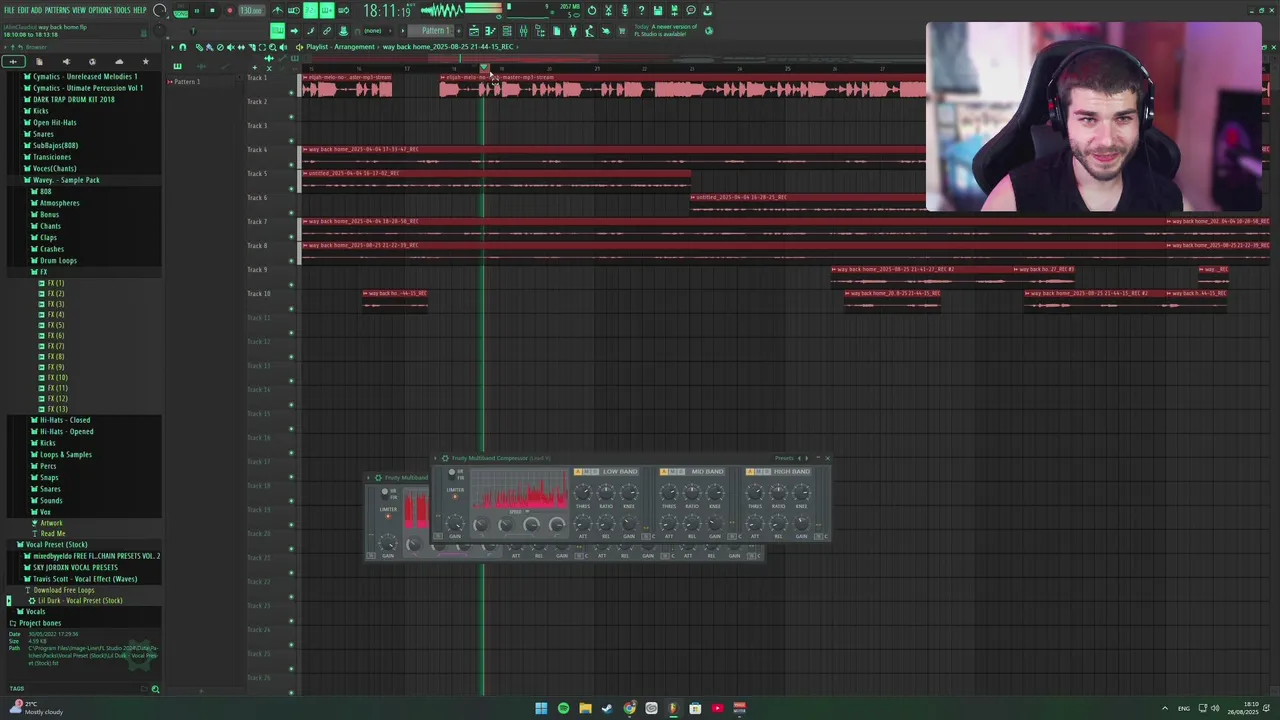Open the OPTIONS menu
The width and height of the screenshot is (1280, 720).
(x=100, y=10)
